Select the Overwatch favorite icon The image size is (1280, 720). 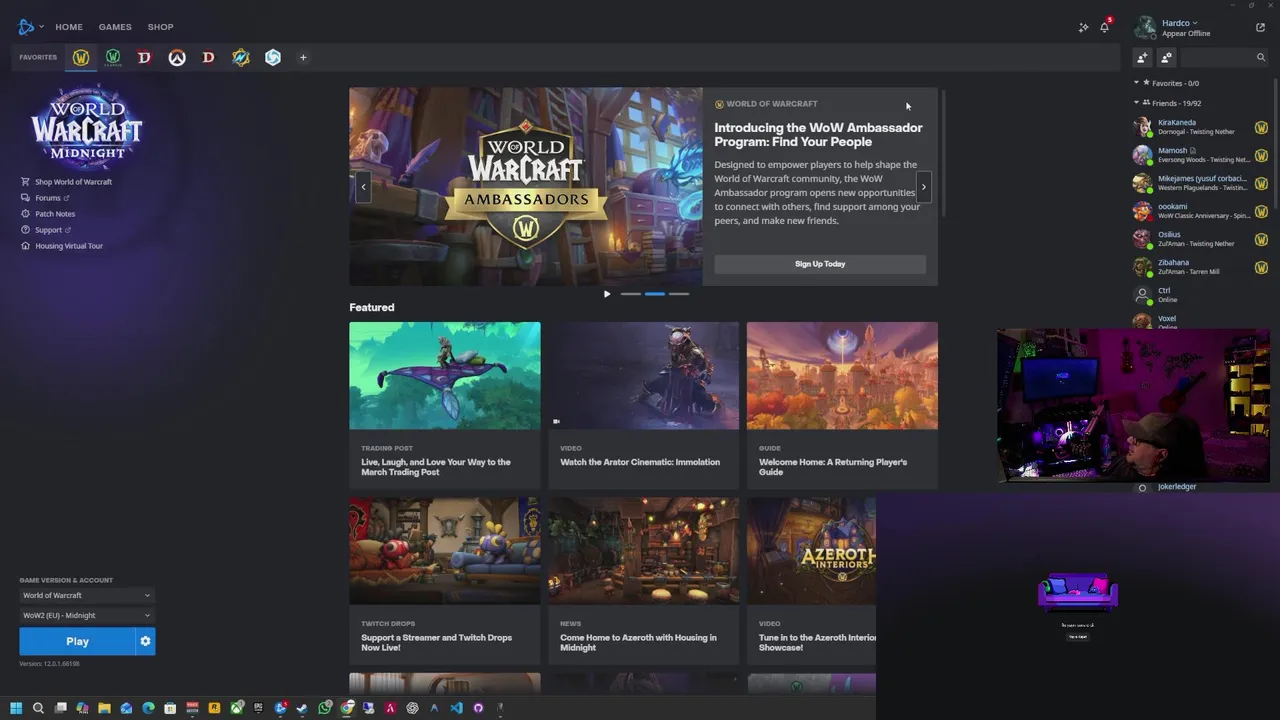177,58
